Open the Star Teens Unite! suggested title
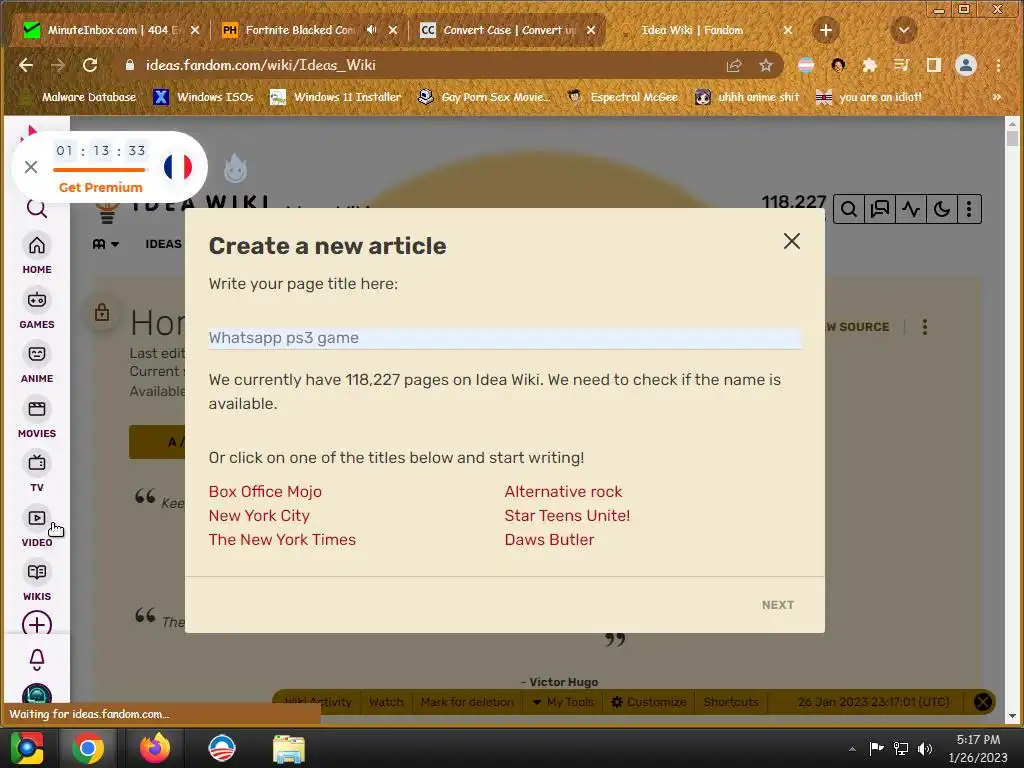The width and height of the screenshot is (1024, 768). pyautogui.click(x=567, y=516)
